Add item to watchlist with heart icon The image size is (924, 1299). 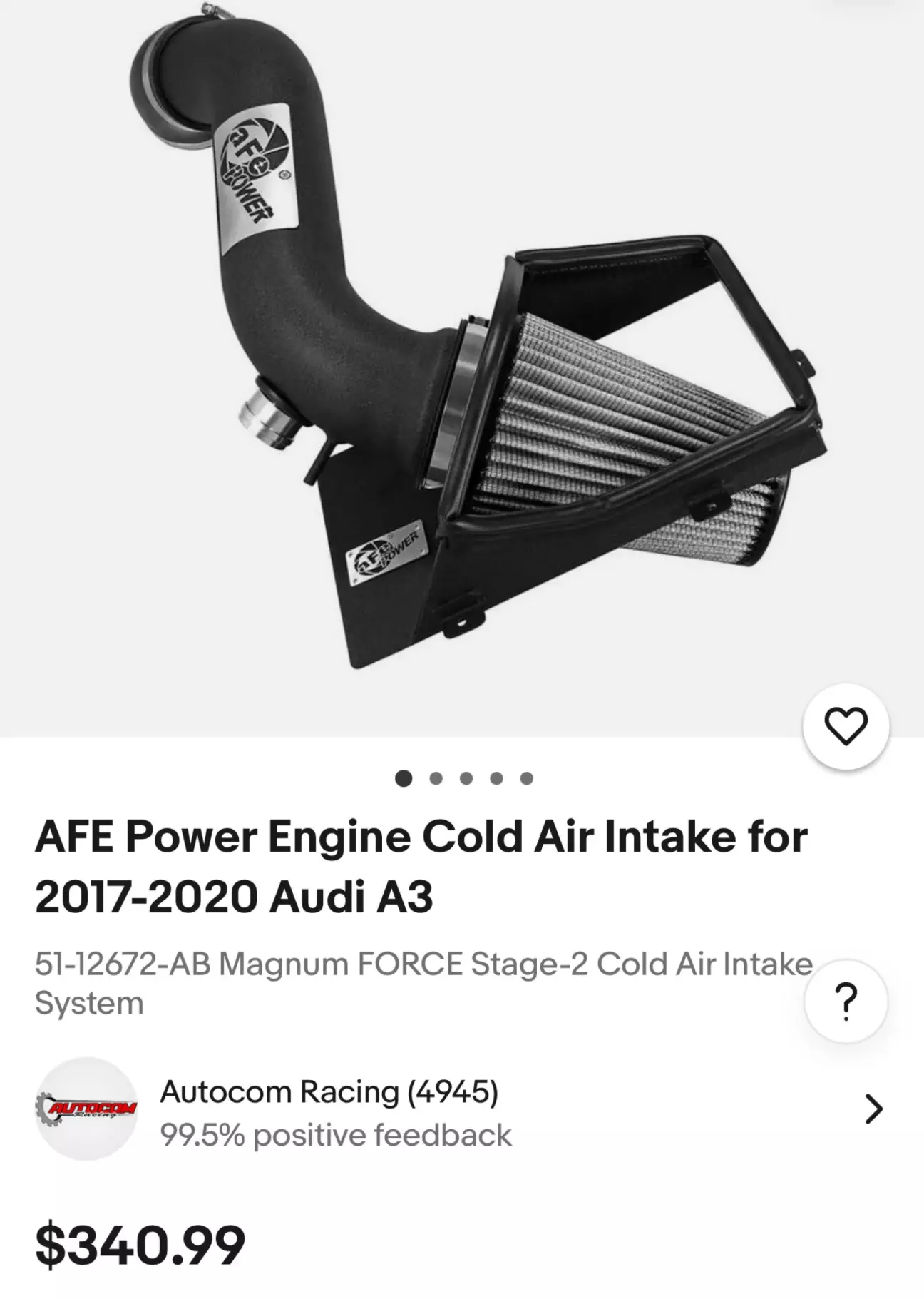pyautogui.click(x=846, y=726)
